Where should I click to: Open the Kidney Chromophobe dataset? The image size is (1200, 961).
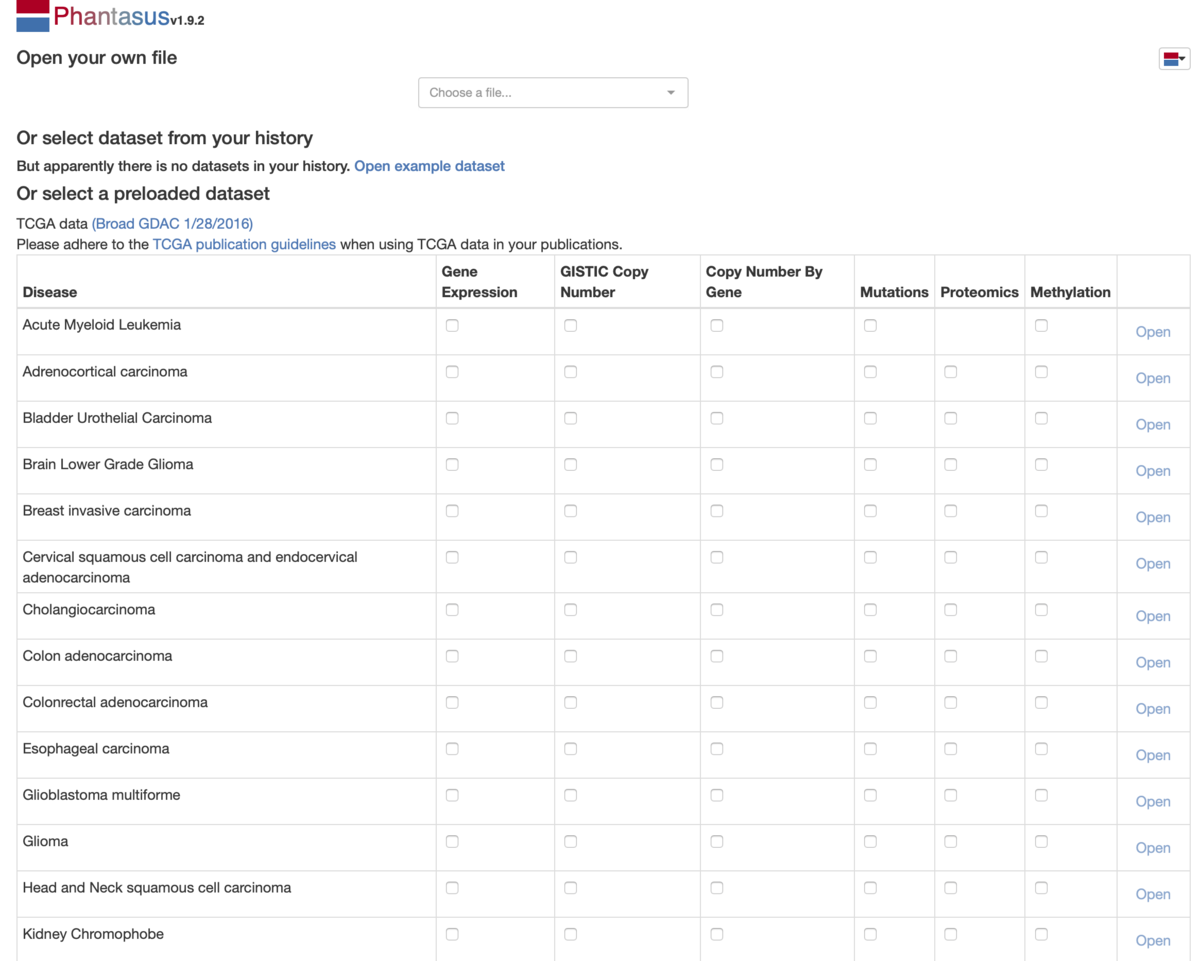1152,941
